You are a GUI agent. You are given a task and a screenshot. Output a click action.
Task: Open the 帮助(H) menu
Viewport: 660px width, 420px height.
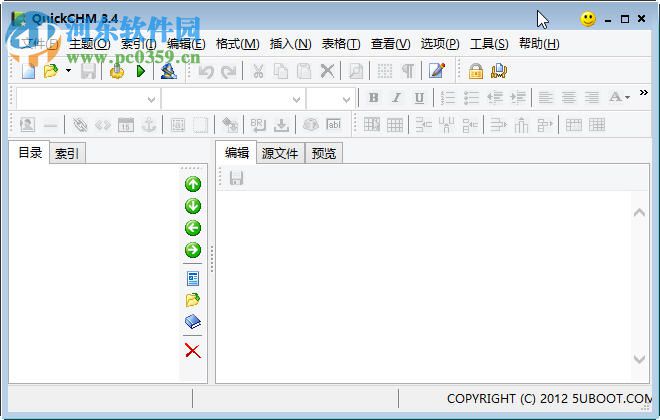[539, 44]
